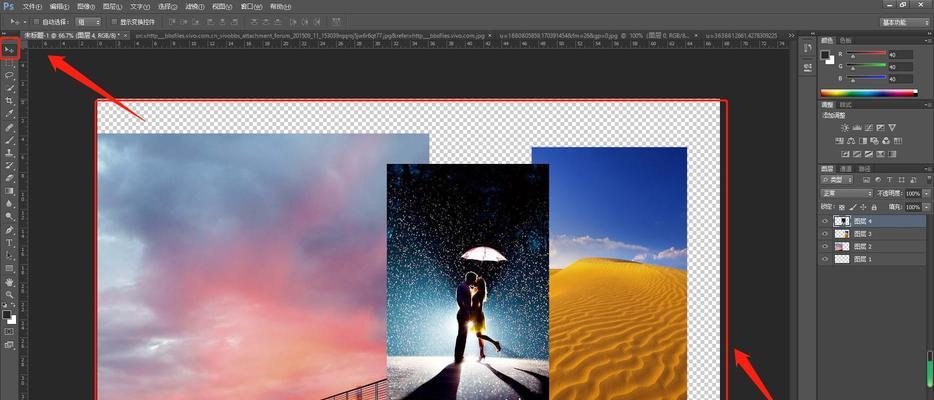Select the Healing Brush tool
934x400 pixels.
pyautogui.click(x=9, y=127)
